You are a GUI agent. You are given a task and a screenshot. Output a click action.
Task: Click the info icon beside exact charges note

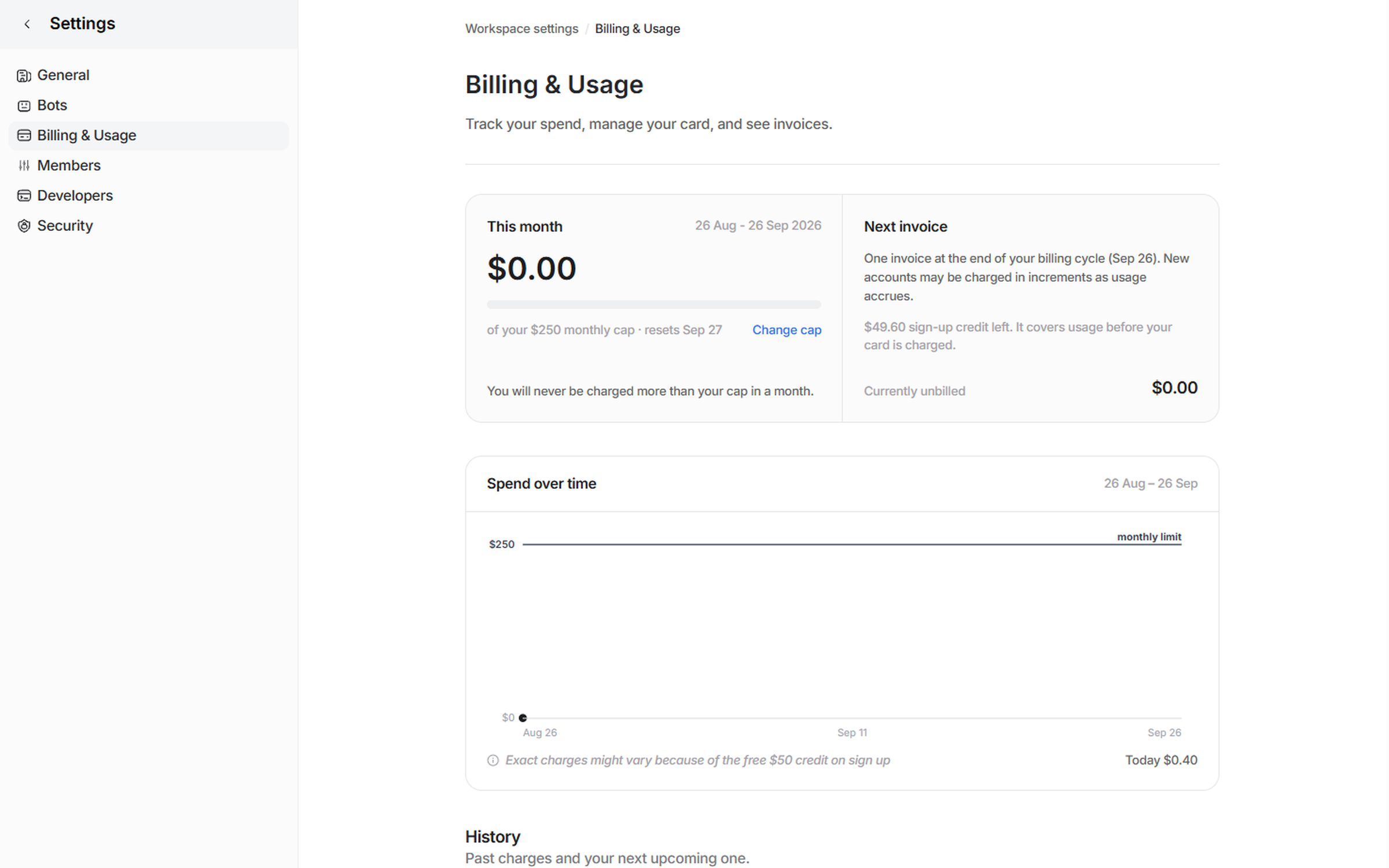point(493,760)
